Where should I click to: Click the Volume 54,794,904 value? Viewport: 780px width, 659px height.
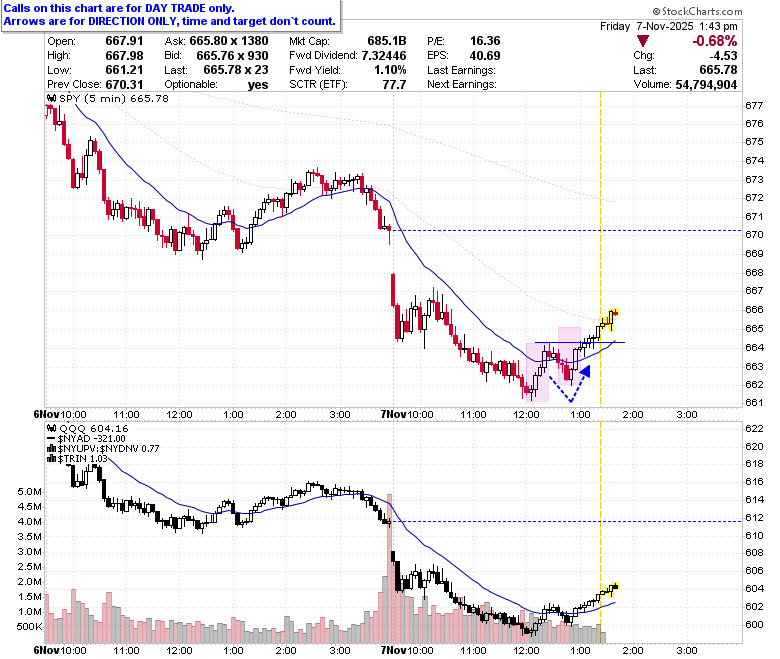pos(706,85)
